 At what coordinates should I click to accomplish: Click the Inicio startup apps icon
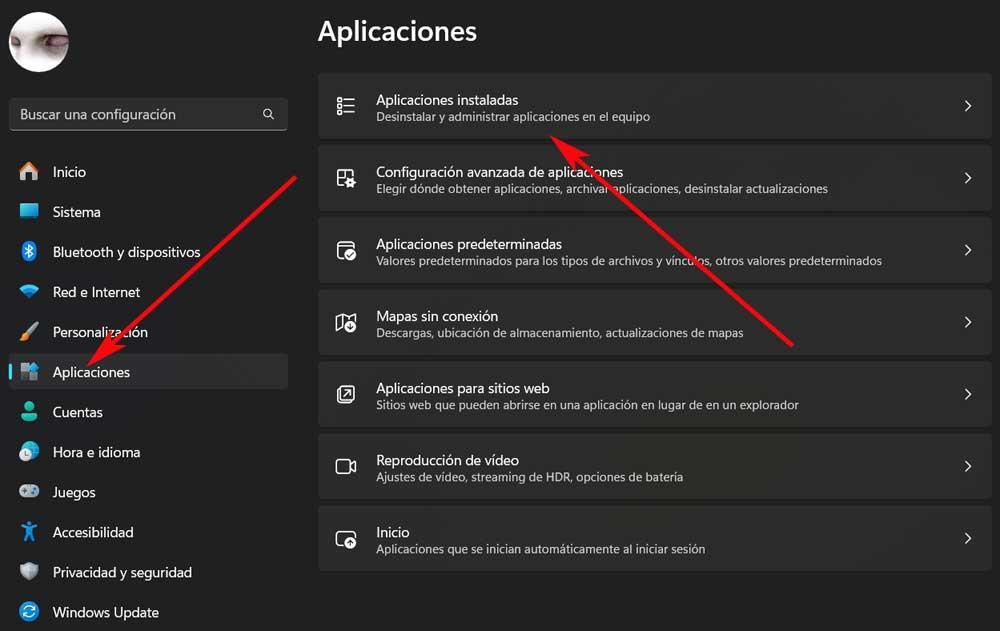click(346, 538)
